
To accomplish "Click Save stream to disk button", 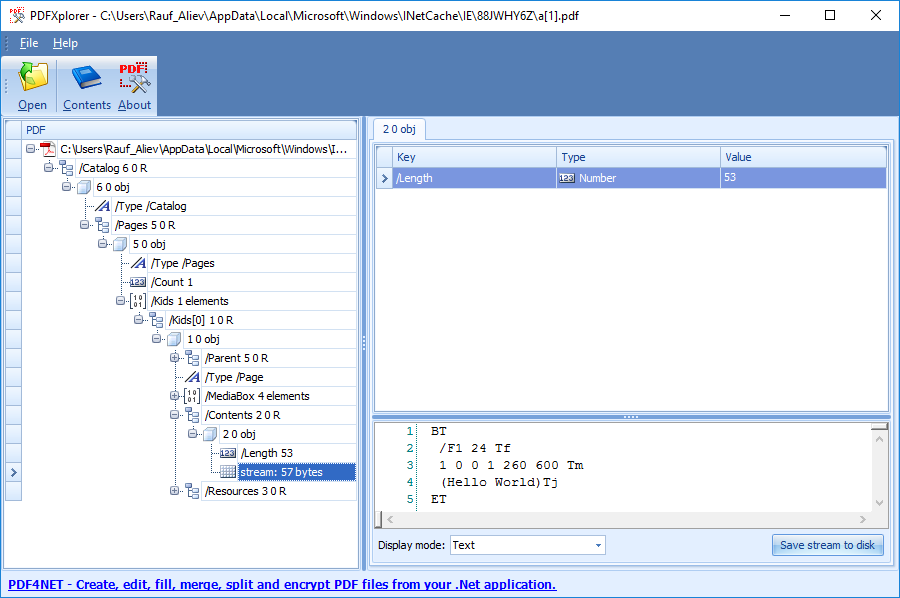I will [827, 545].
